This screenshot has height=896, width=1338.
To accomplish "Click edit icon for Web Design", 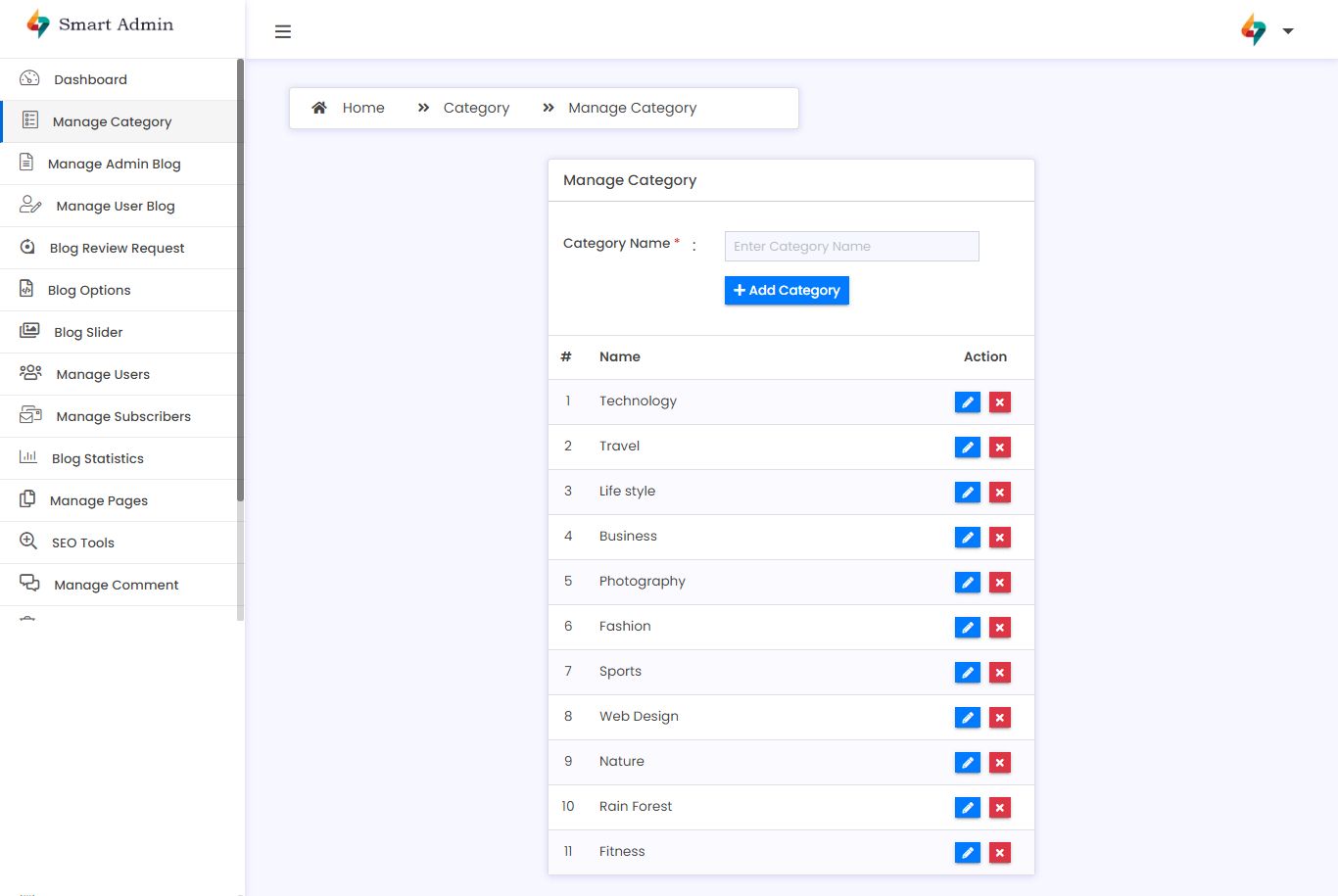I will 967,718.
